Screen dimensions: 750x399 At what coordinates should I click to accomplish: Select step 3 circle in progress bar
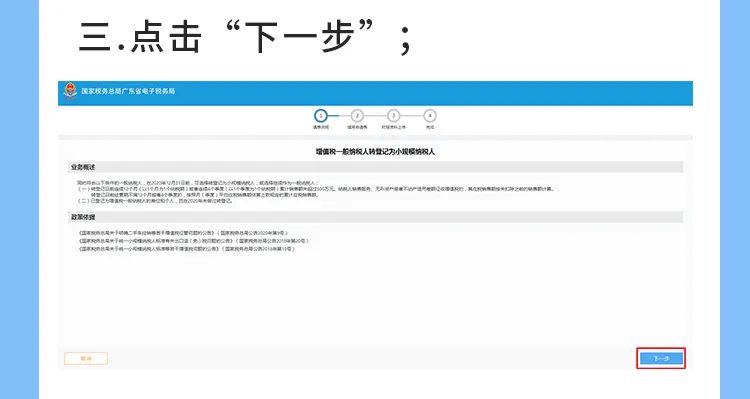393,116
